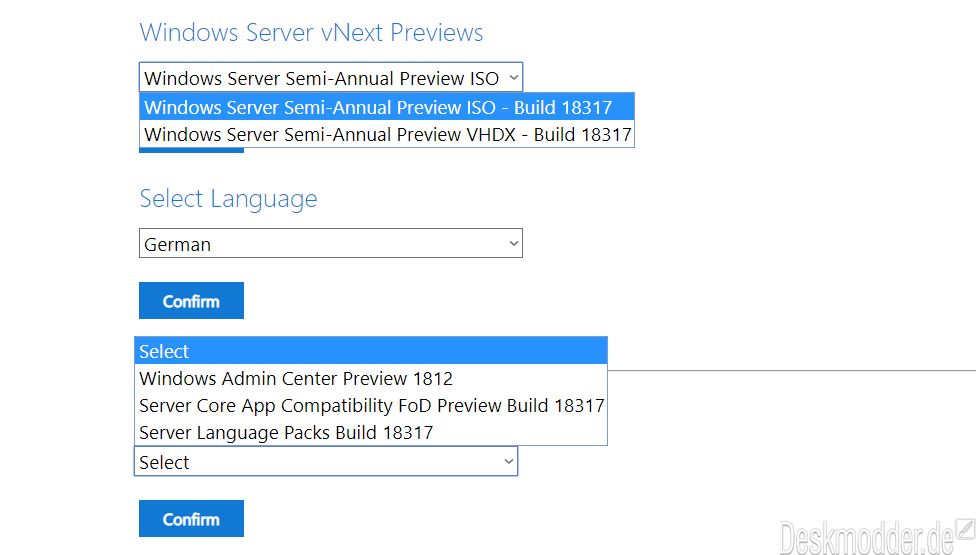Click the Confirm button below the German dropdown

pos(191,301)
